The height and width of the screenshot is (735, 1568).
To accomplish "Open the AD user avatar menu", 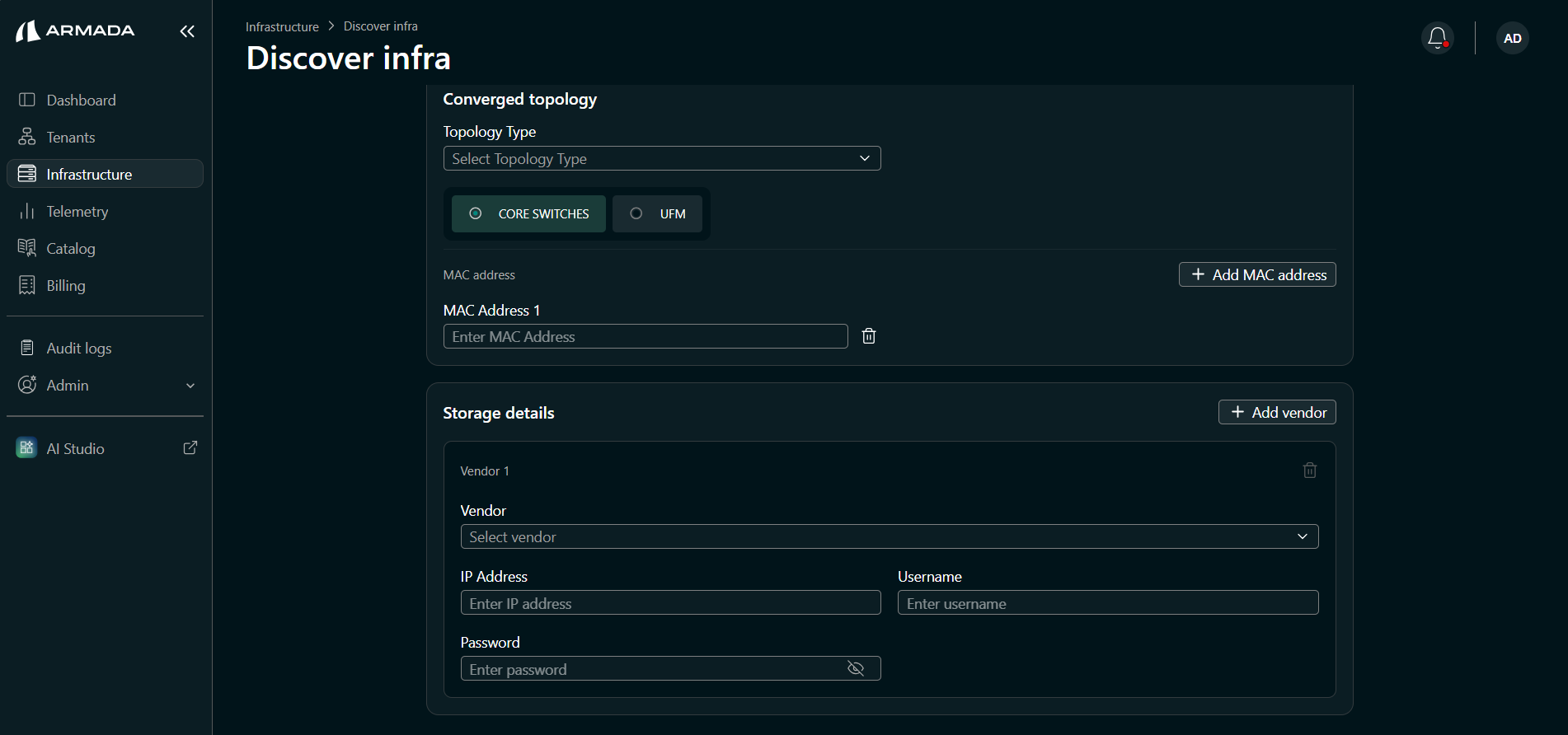I will [x=1512, y=38].
